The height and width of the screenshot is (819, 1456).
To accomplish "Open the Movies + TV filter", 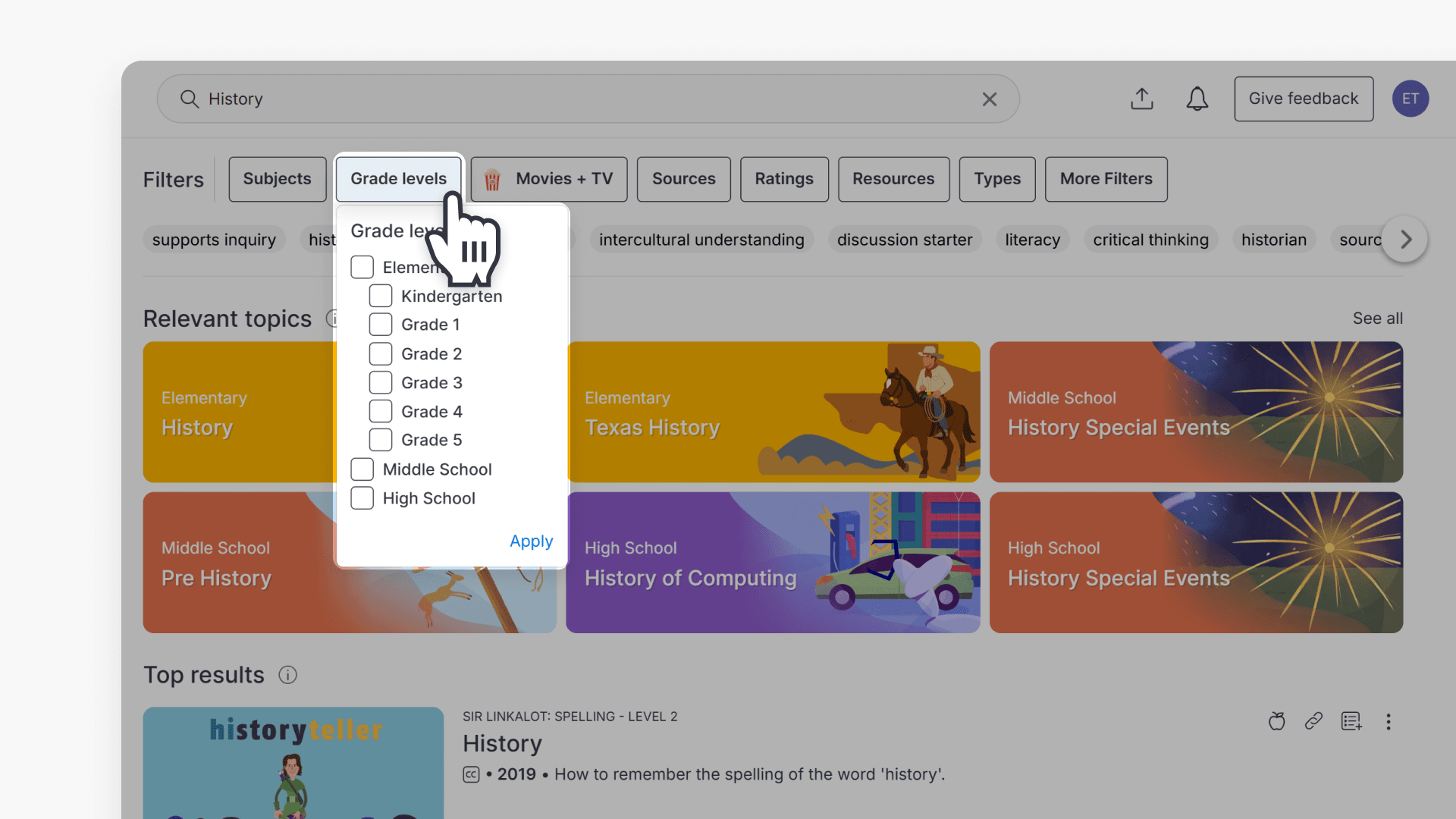I will 548,179.
